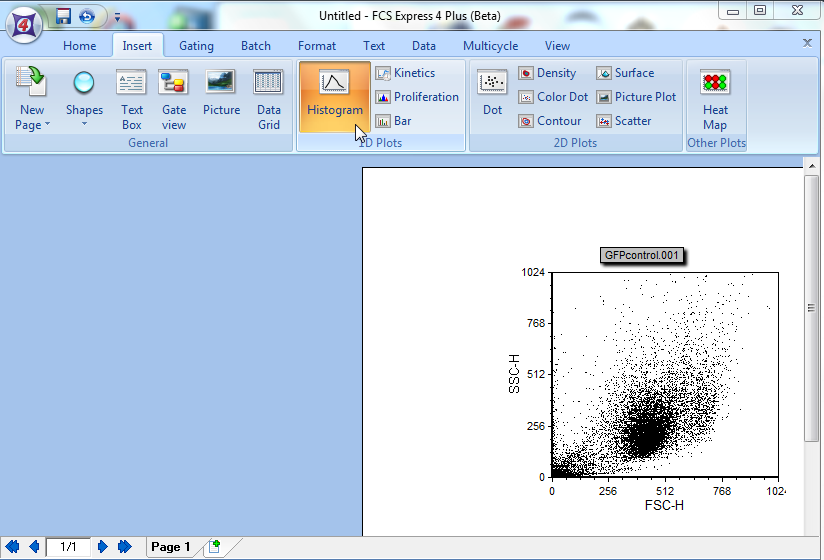Open the quick access toolbar customize arrow

(x=117, y=17)
